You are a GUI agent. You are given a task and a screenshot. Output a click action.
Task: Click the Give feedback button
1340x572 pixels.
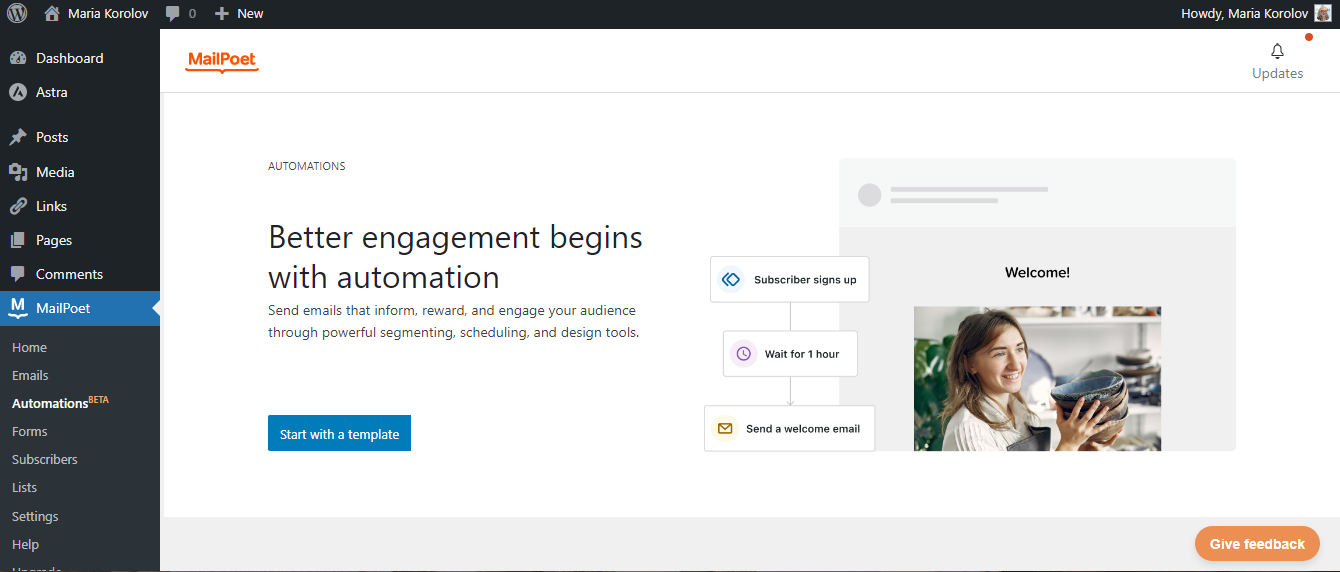(1257, 544)
